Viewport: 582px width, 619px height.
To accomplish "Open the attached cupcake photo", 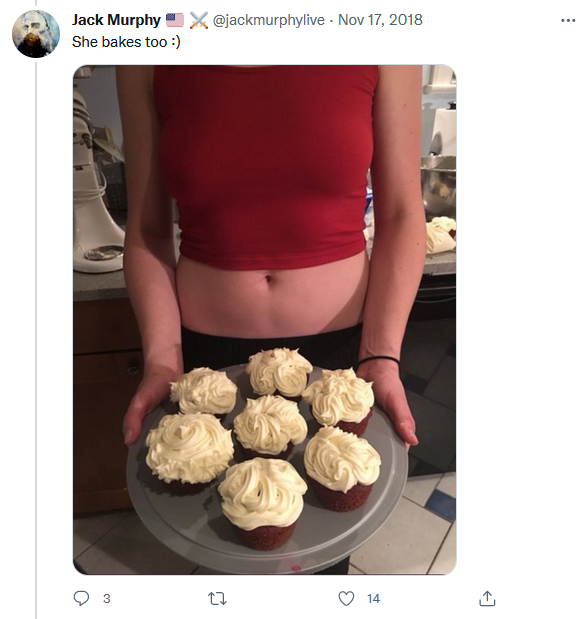I will click(x=265, y=319).
